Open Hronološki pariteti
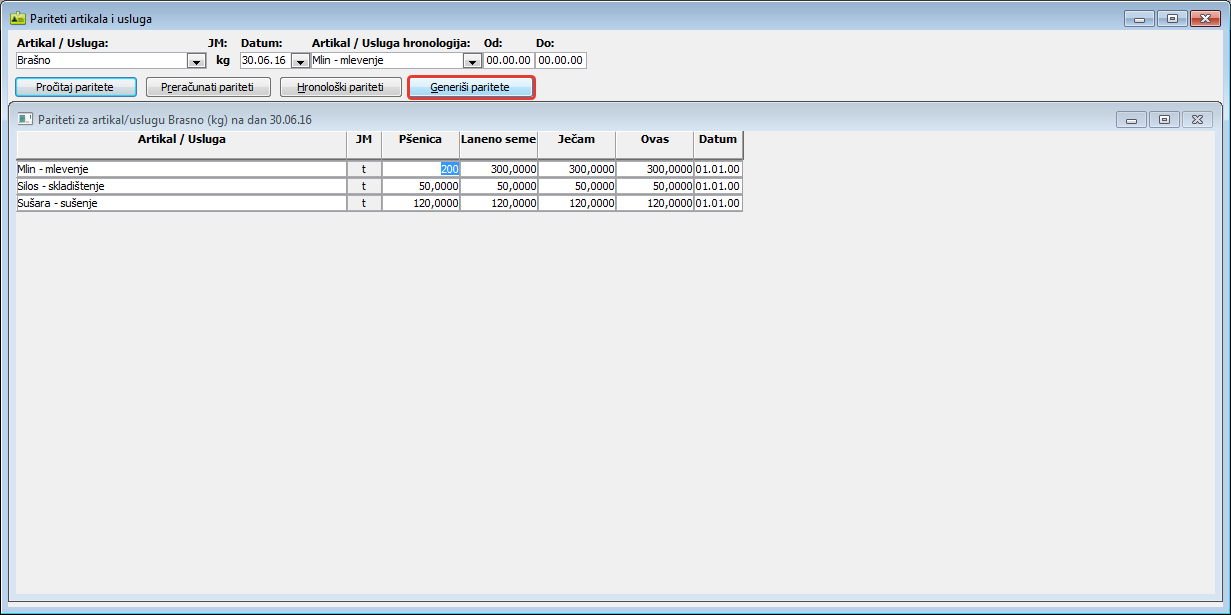 coord(340,88)
